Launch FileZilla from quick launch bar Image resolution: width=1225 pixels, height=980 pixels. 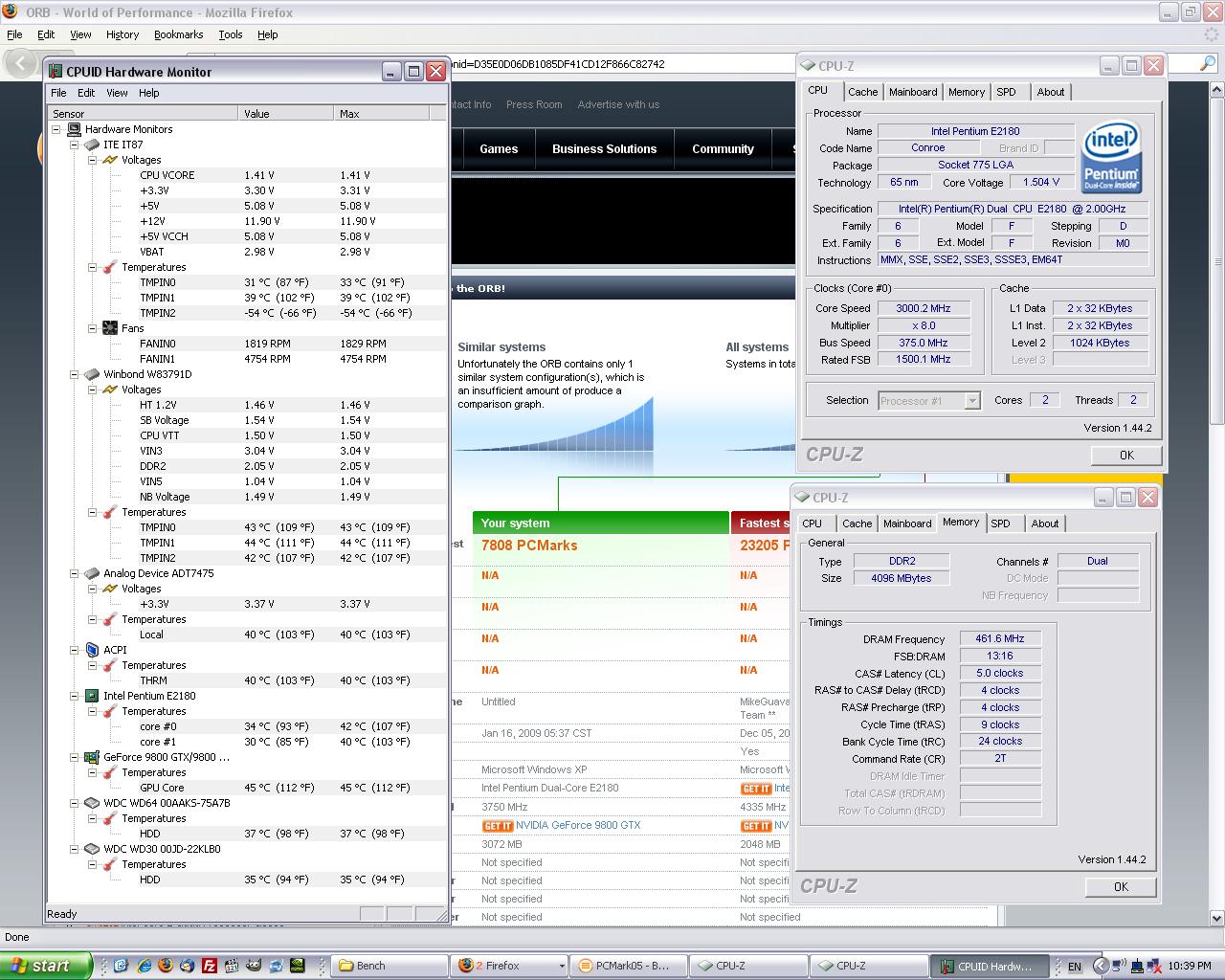[x=209, y=966]
